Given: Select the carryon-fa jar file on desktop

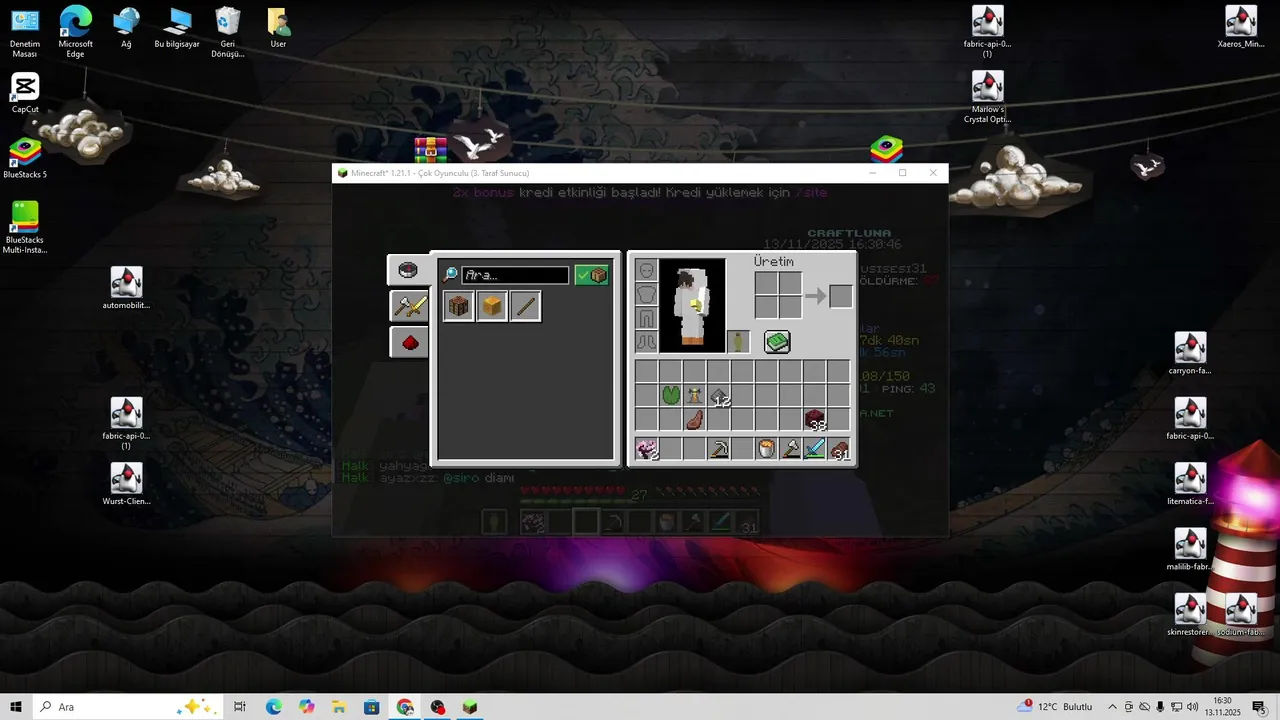Looking at the screenshot, I should [1190, 354].
